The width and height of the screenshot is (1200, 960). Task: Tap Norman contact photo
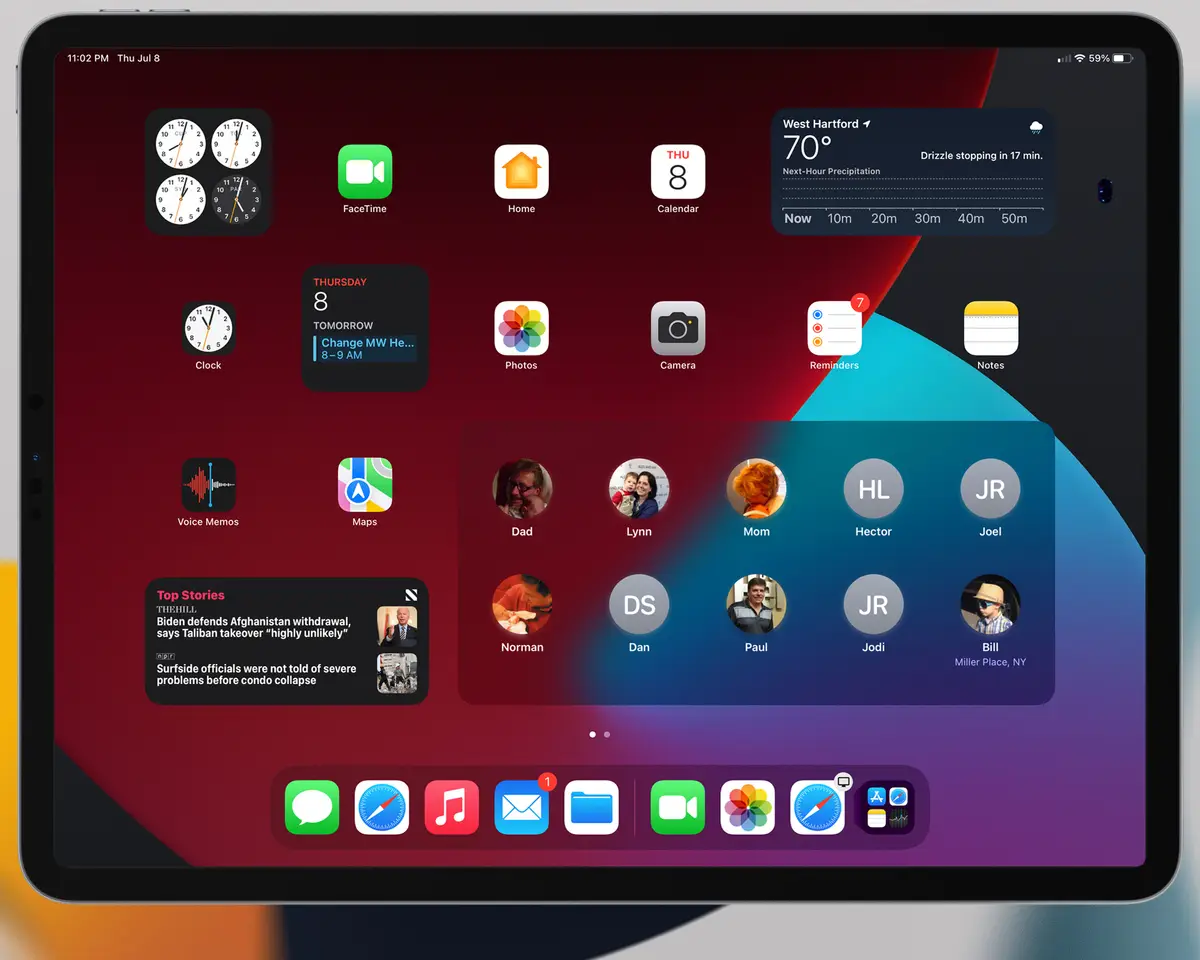coord(522,604)
